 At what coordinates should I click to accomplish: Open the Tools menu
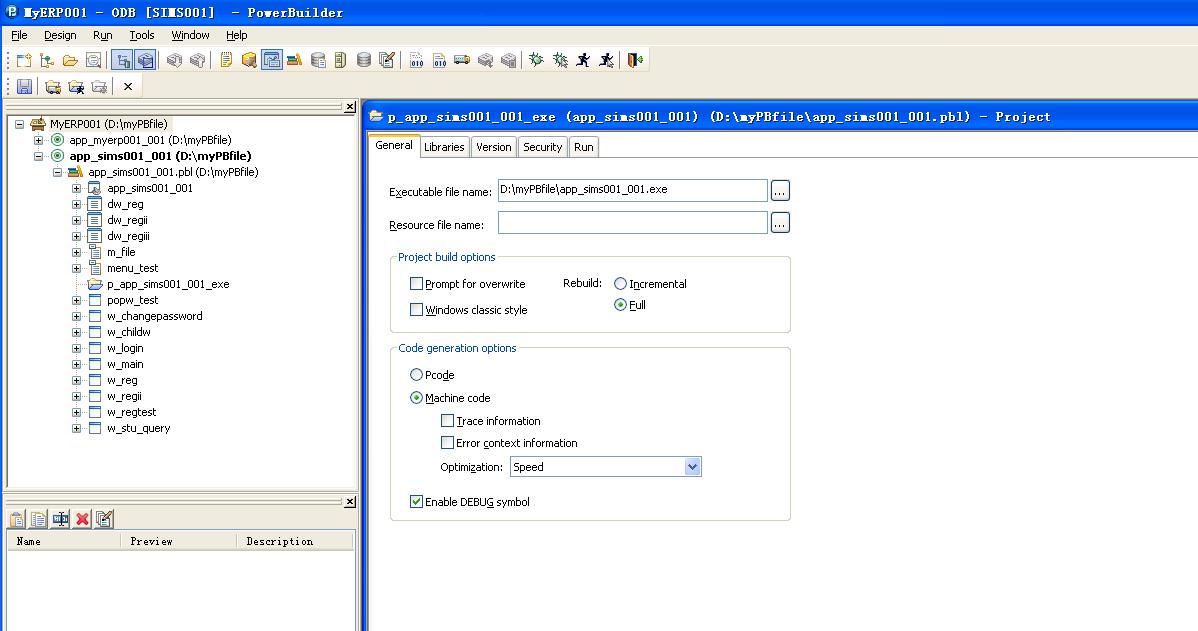(141, 35)
